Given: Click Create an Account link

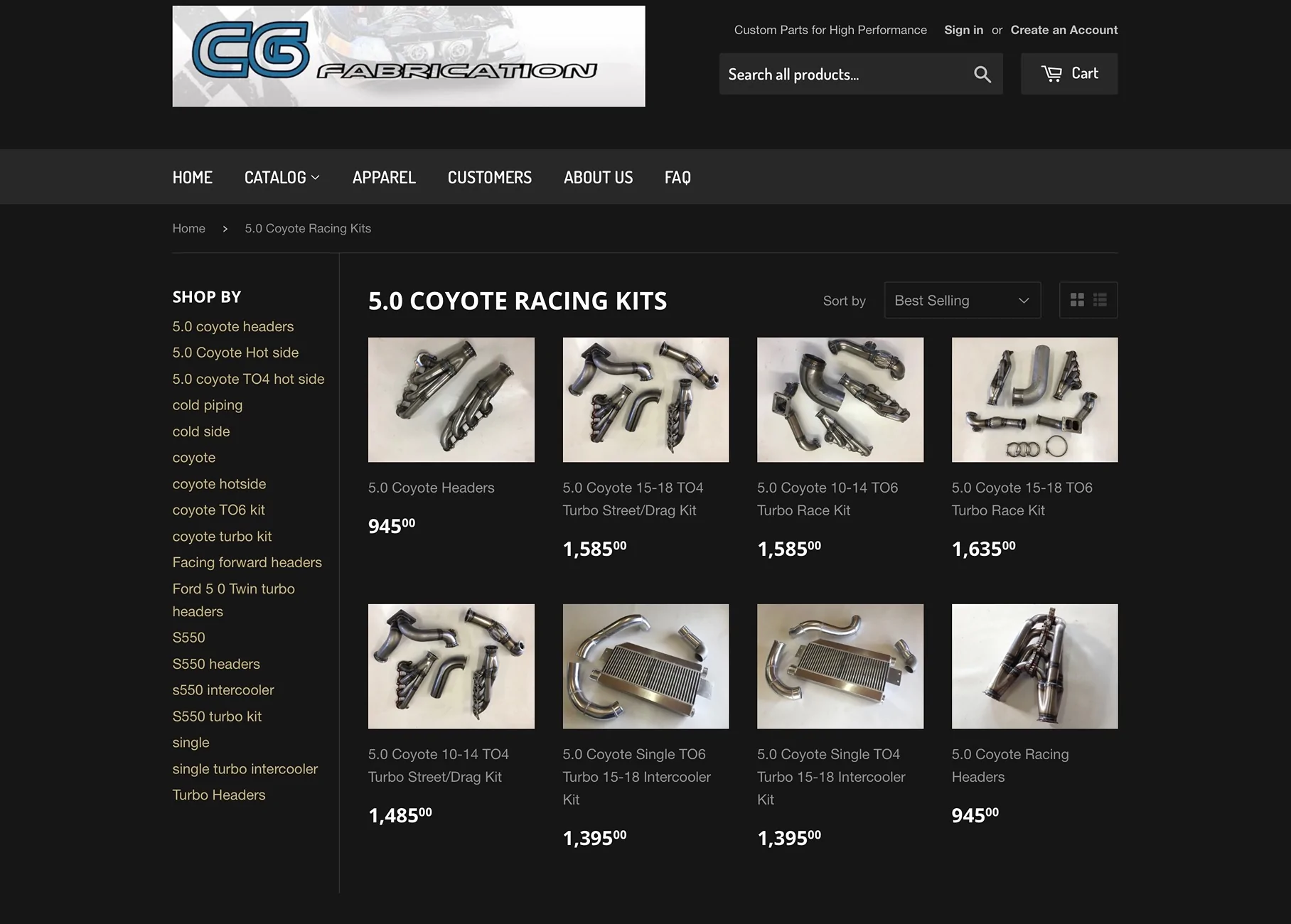Looking at the screenshot, I should click(1064, 30).
